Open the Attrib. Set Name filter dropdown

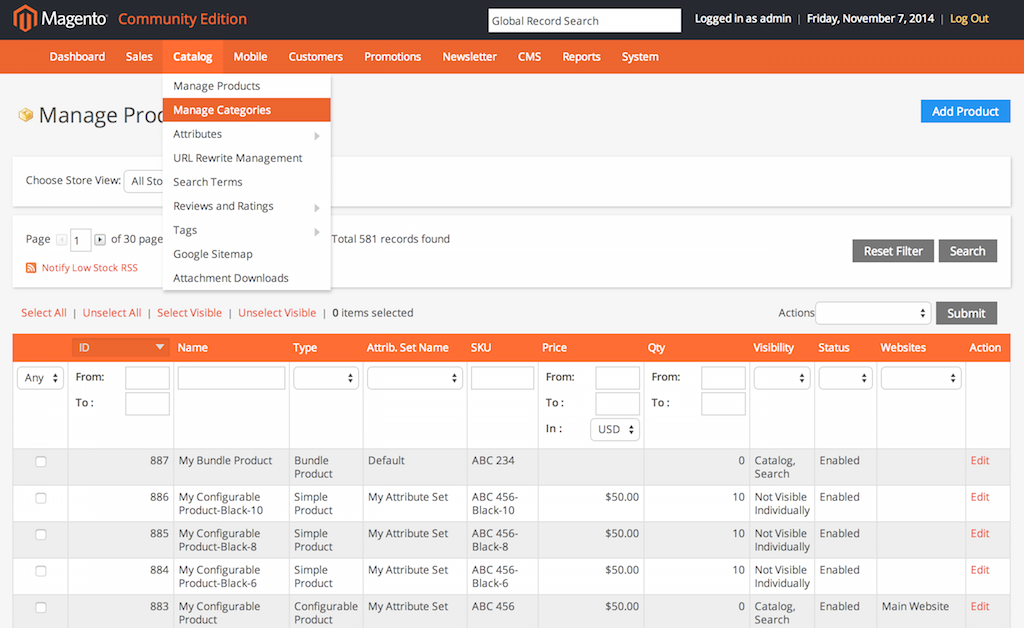(415, 377)
